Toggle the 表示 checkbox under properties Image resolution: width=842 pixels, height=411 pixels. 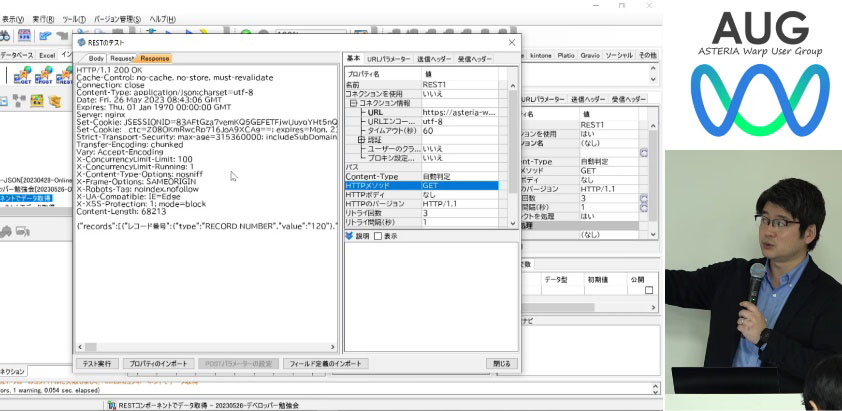378,236
